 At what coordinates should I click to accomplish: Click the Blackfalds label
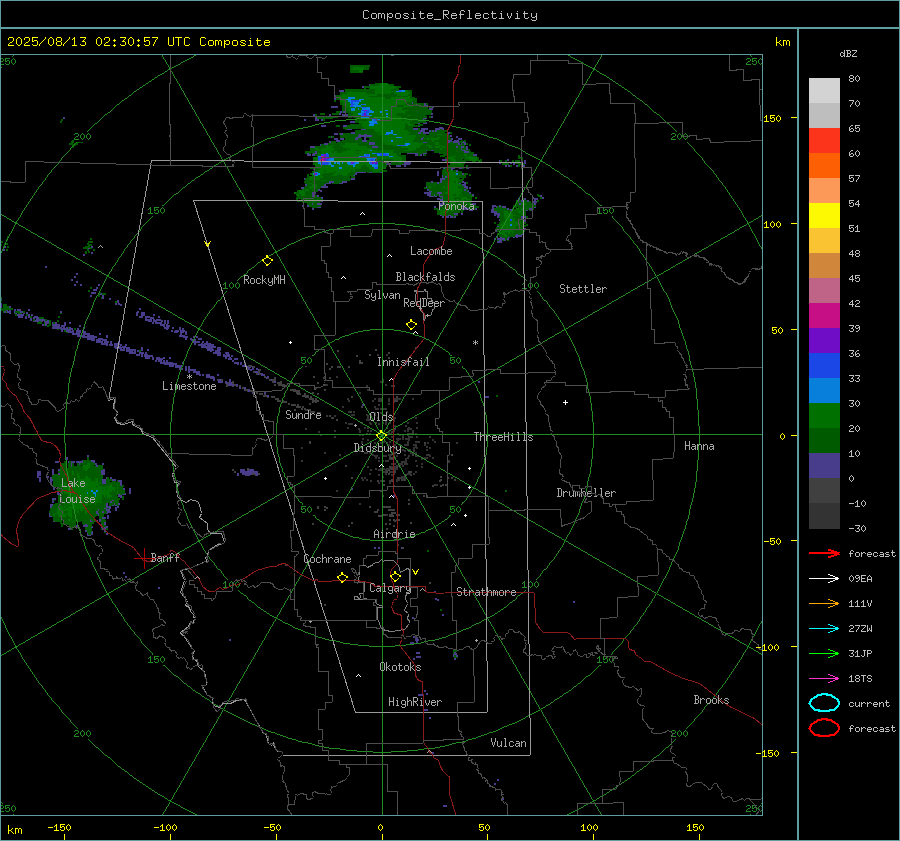click(425, 277)
